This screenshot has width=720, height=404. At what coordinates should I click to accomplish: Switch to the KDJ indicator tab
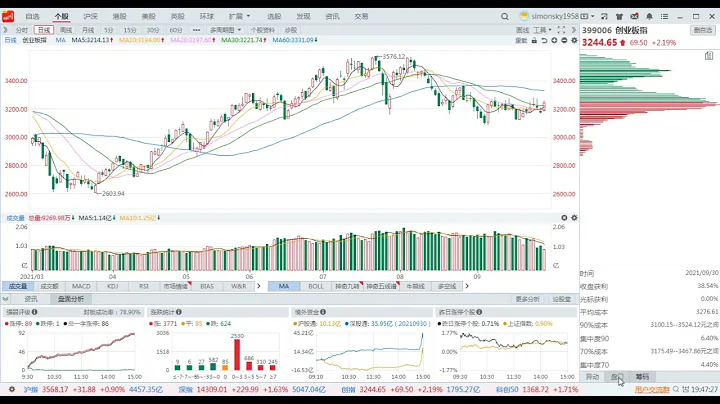[112, 286]
